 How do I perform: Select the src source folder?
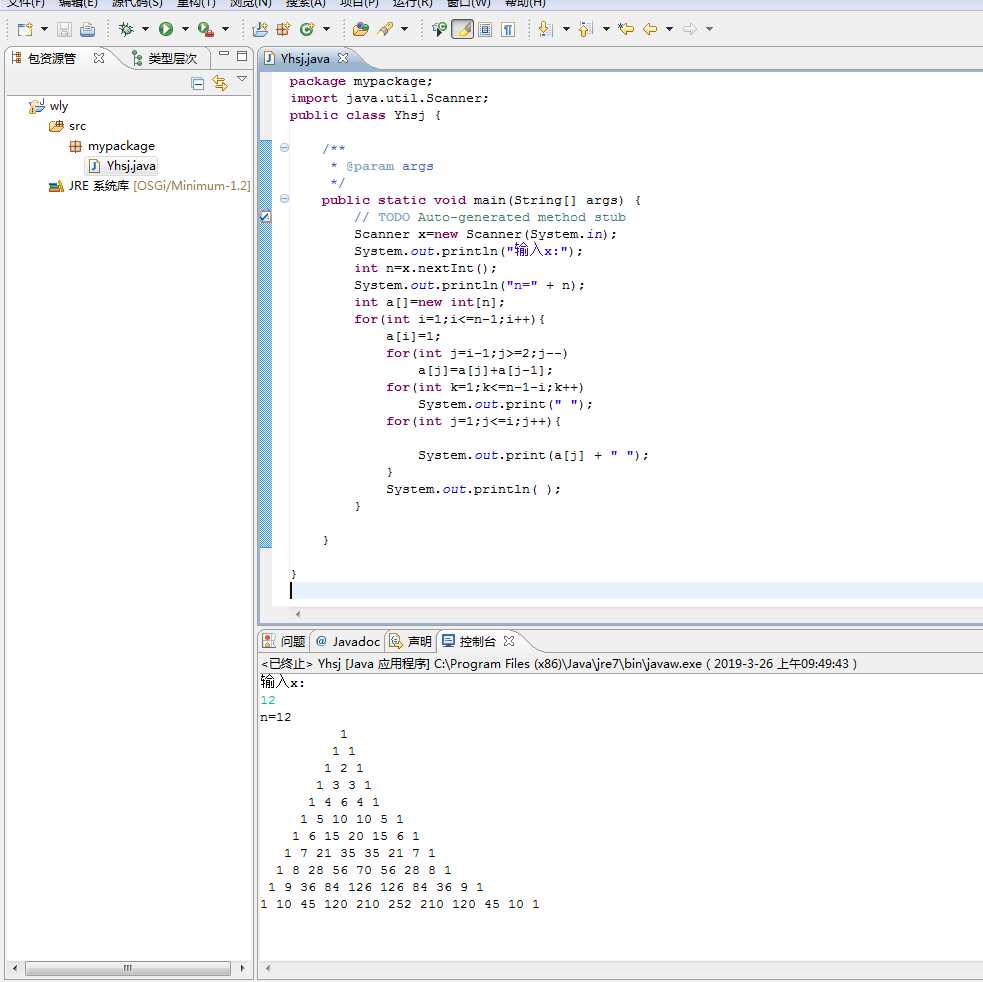(x=67, y=126)
